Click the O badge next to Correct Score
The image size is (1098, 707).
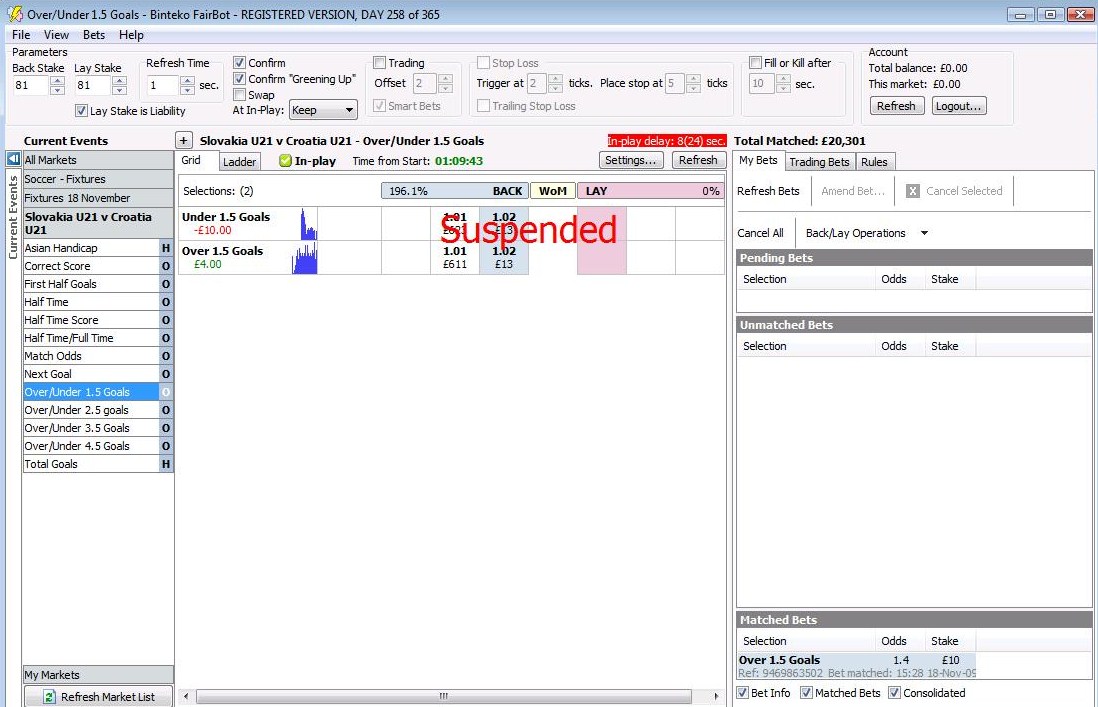[166, 266]
